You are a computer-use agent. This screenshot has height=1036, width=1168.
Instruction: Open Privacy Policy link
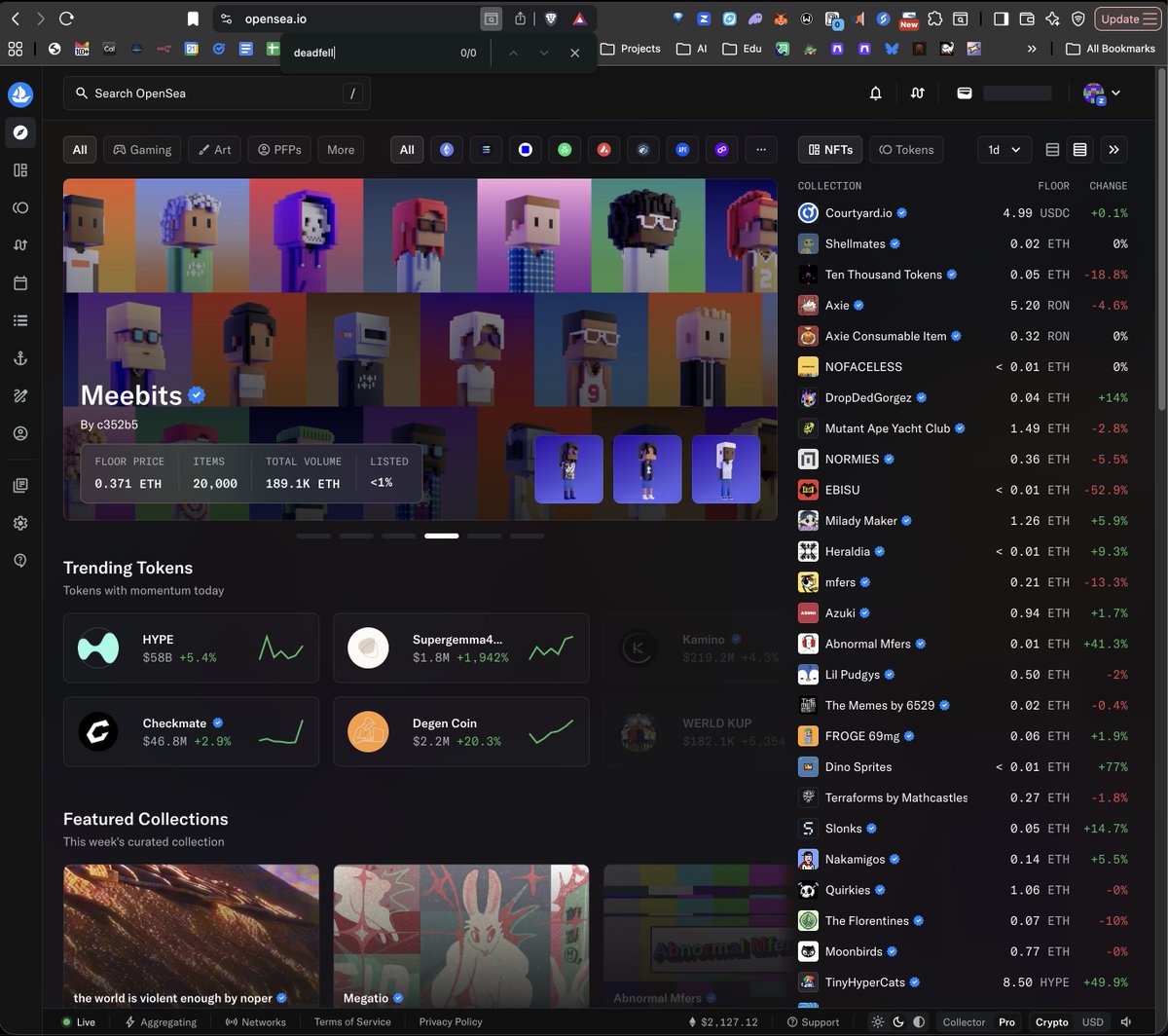451,1022
